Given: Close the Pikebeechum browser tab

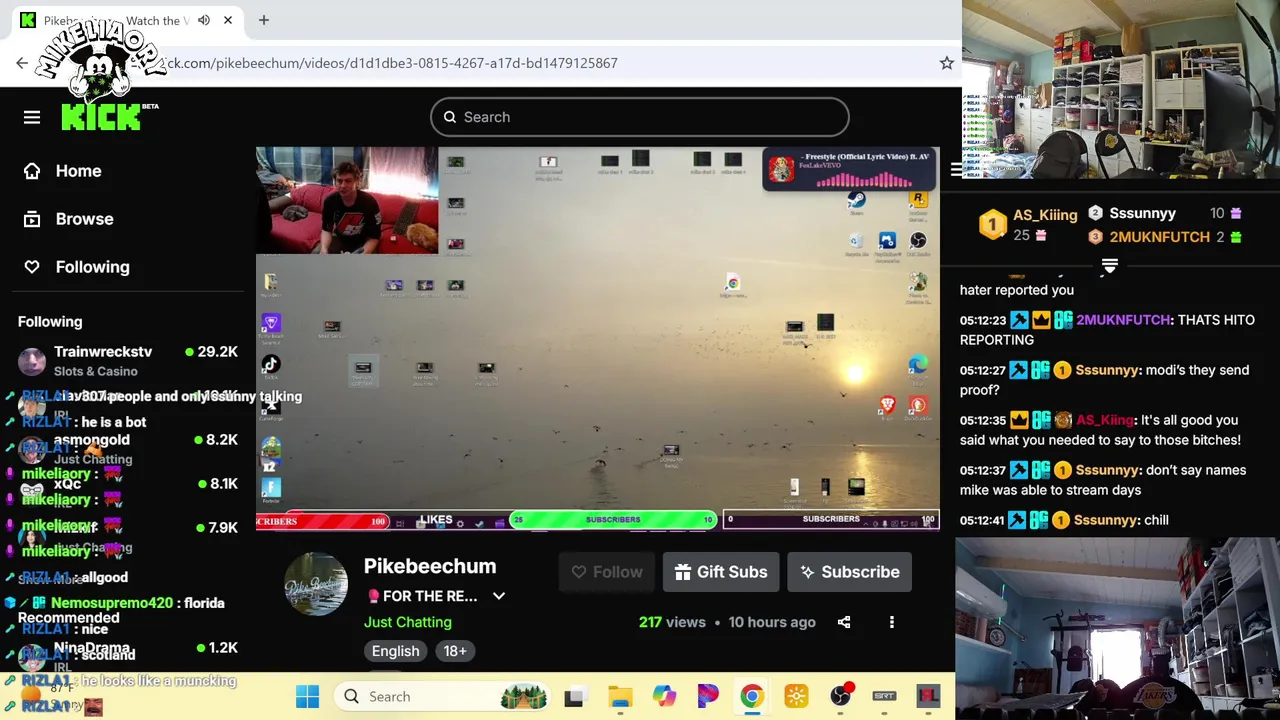Looking at the screenshot, I should coord(228,20).
